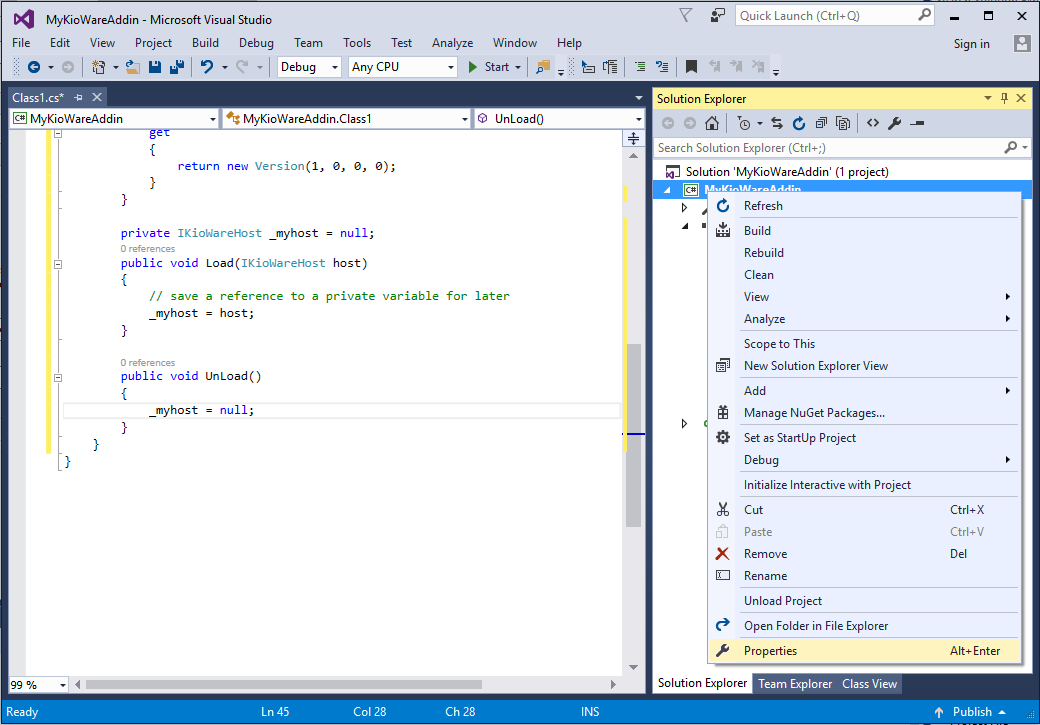The width and height of the screenshot is (1040, 725).
Task: Open the Analyze menu in menu bar
Action: (452, 43)
